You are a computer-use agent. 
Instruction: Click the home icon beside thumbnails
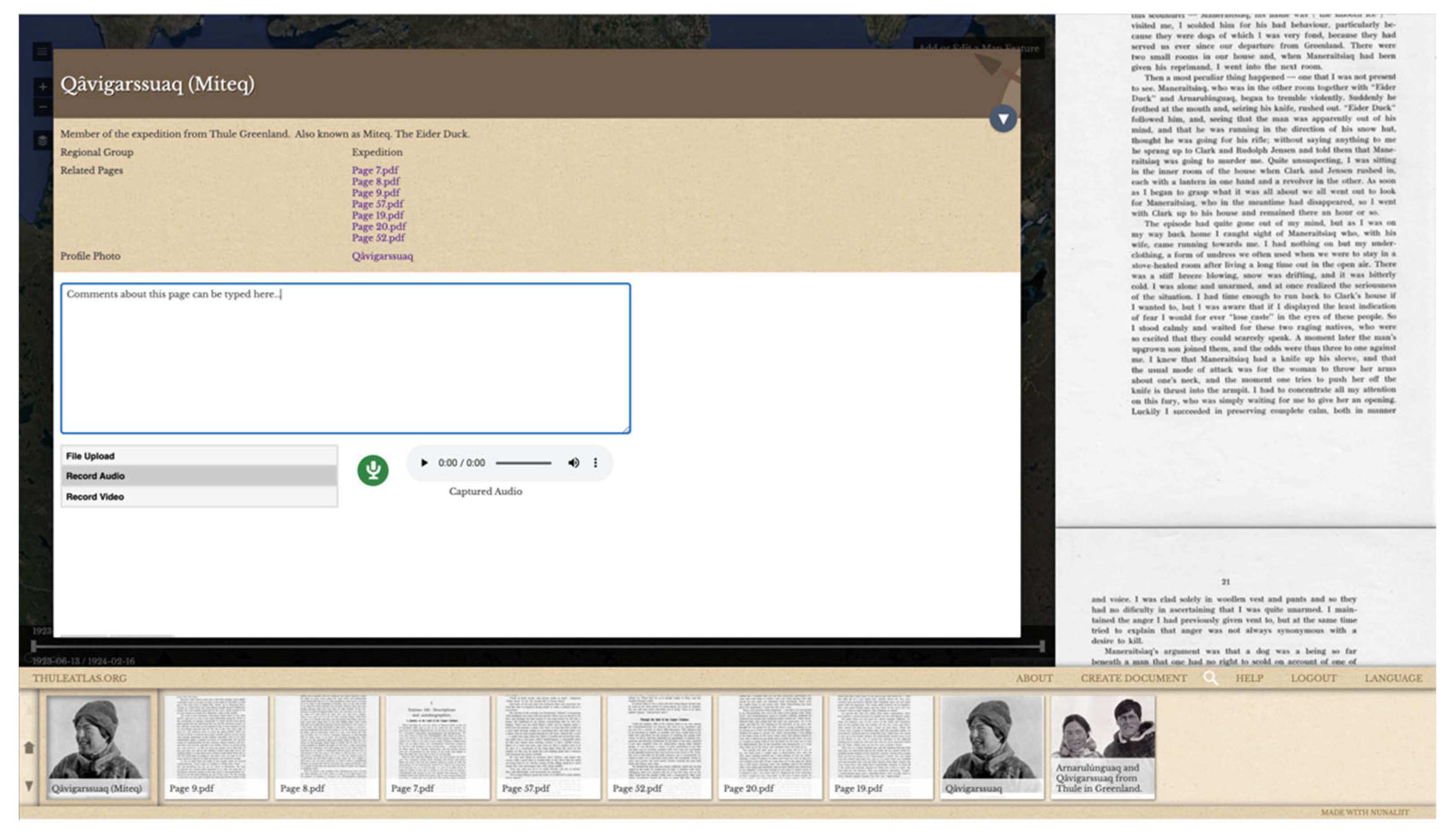click(x=29, y=747)
